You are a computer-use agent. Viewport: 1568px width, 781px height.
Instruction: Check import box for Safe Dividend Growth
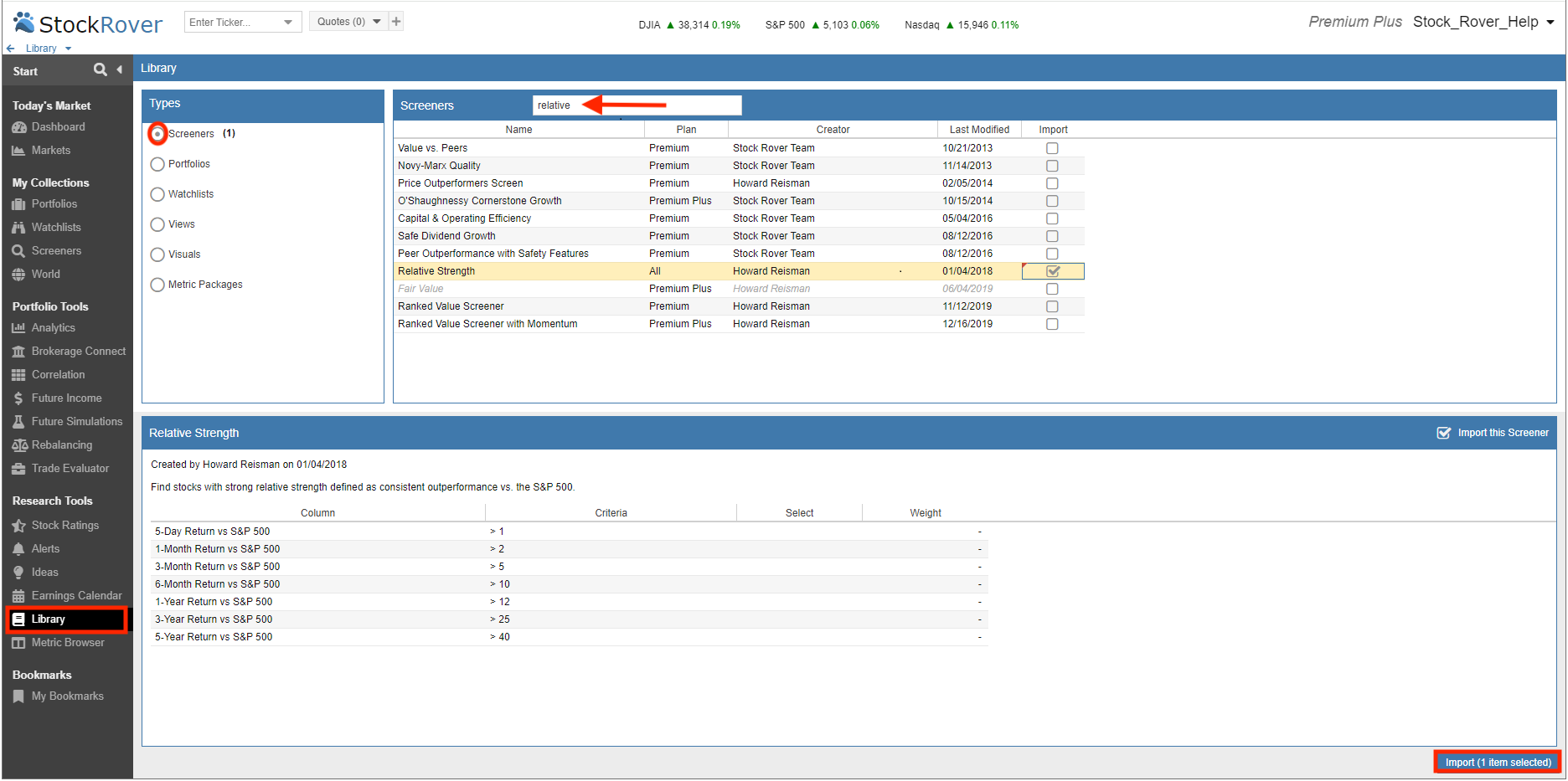point(1052,236)
